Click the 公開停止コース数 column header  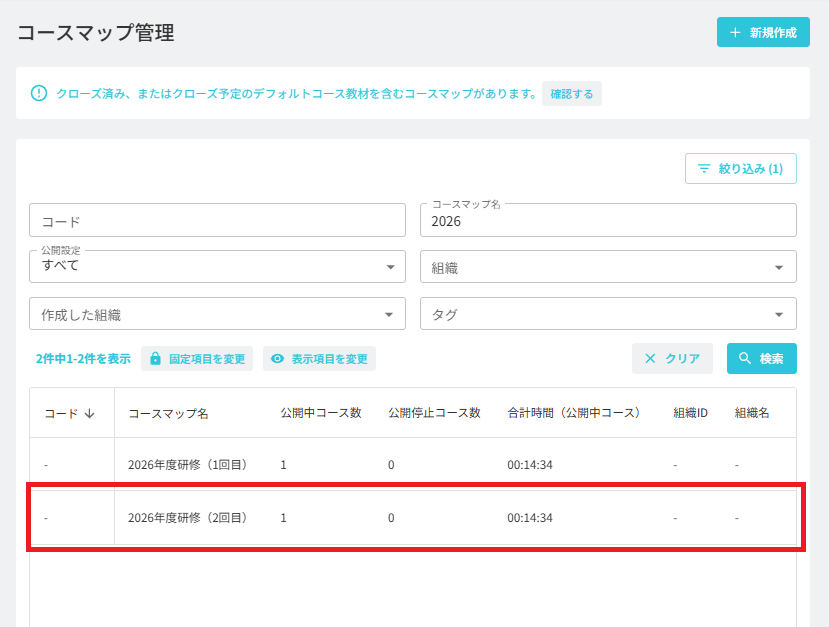(x=434, y=413)
